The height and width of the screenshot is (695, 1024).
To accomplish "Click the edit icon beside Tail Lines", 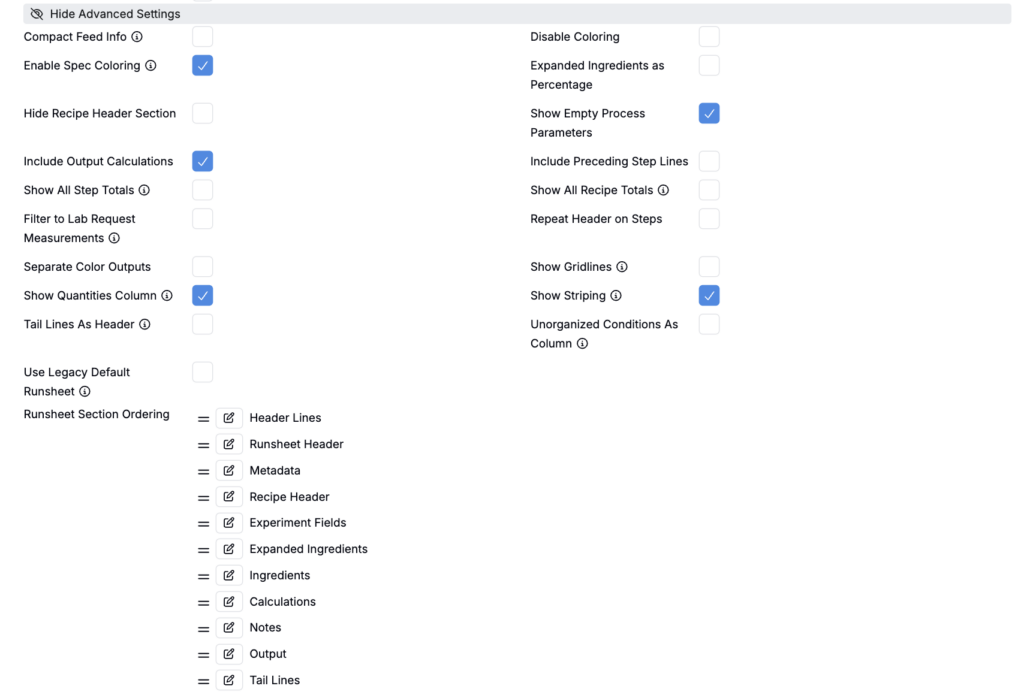I will pos(229,680).
